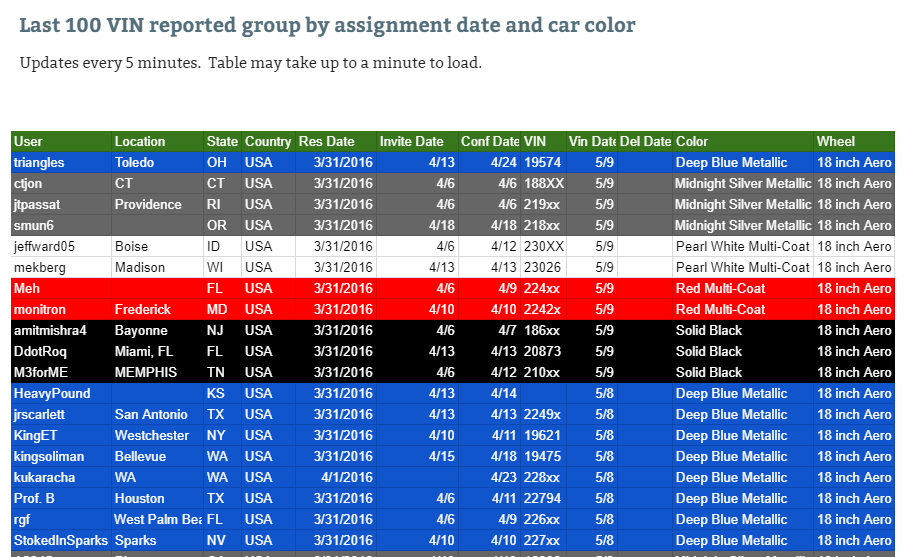
Task: Select VIN cell '19621'
Action: (x=543, y=435)
